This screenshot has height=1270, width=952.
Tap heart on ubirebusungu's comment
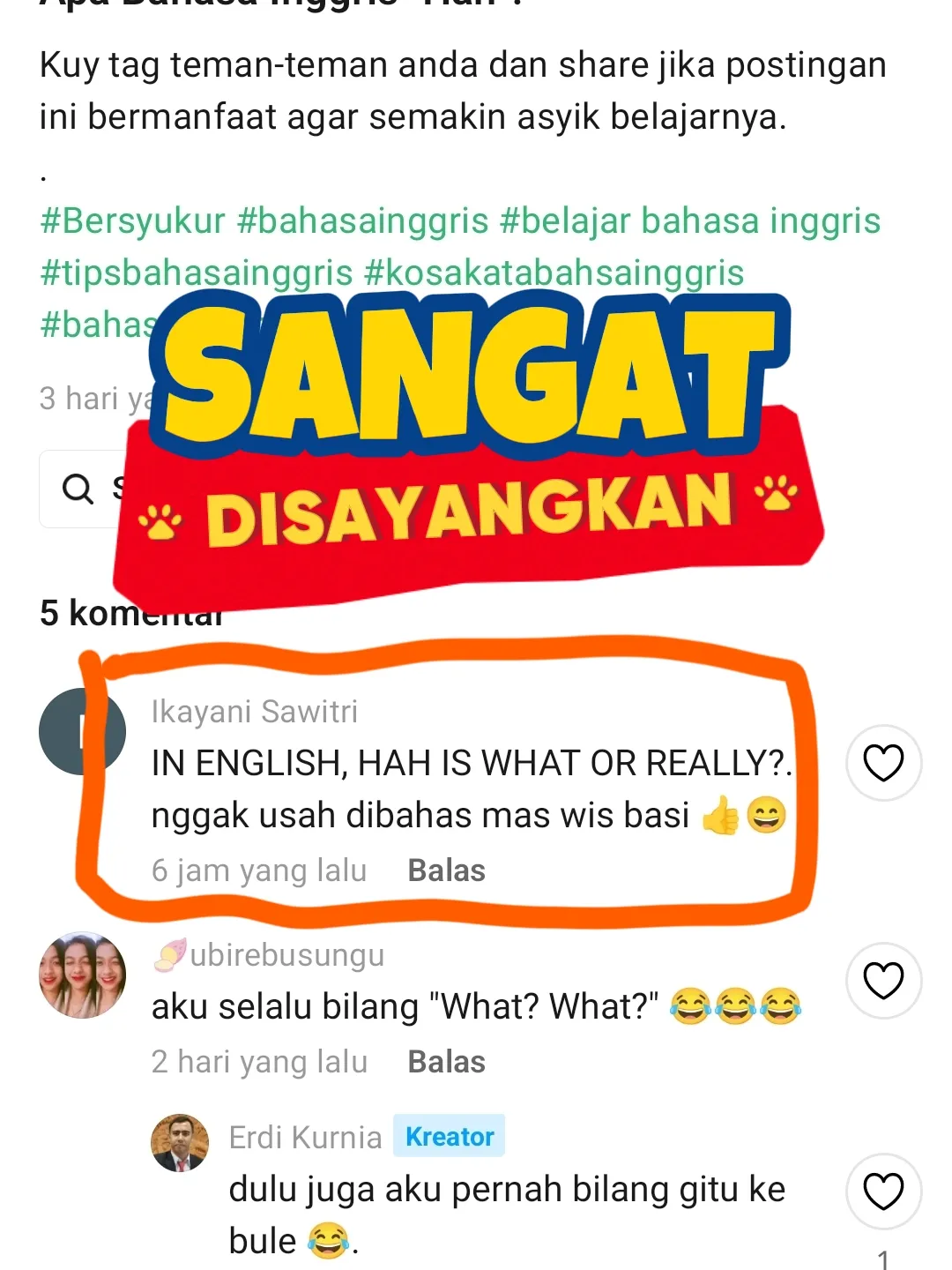pos(883,981)
